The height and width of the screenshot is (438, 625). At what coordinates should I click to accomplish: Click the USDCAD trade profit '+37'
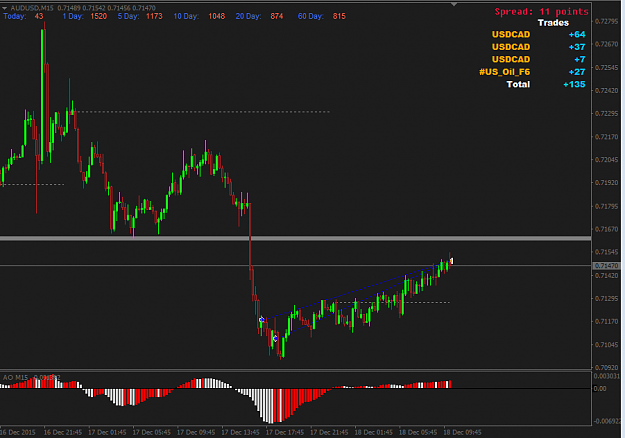click(x=577, y=47)
